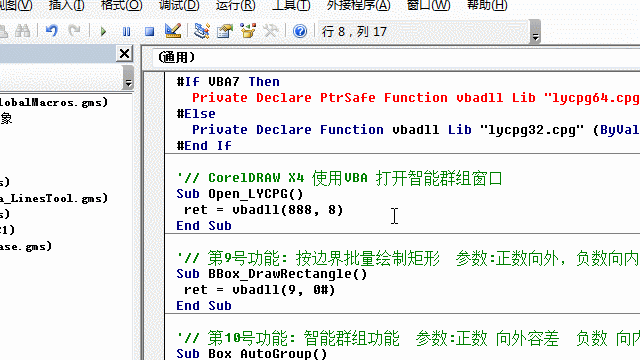Open the 调试(D) menu

pos(179,6)
